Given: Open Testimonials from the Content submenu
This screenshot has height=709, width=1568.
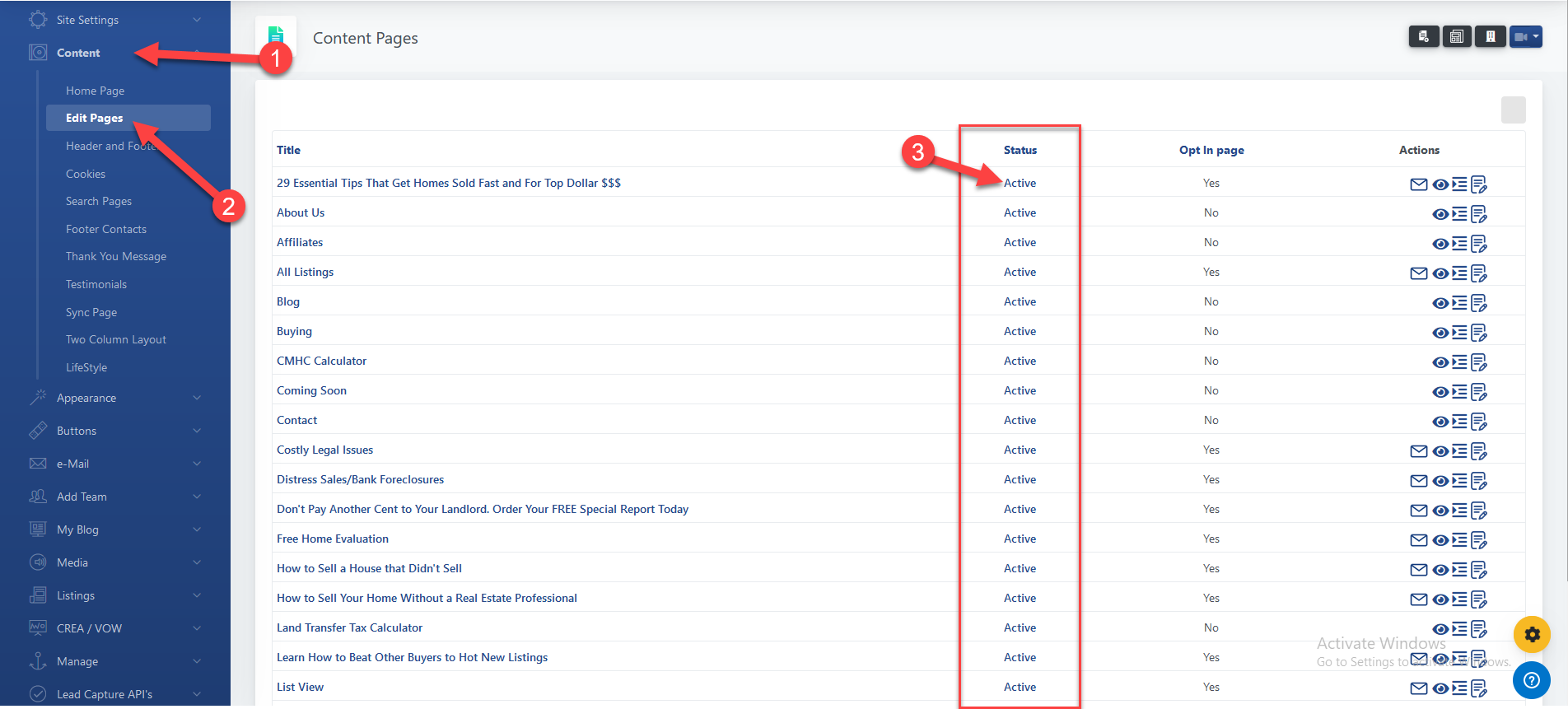Looking at the screenshot, I should (x=96, y=284).
